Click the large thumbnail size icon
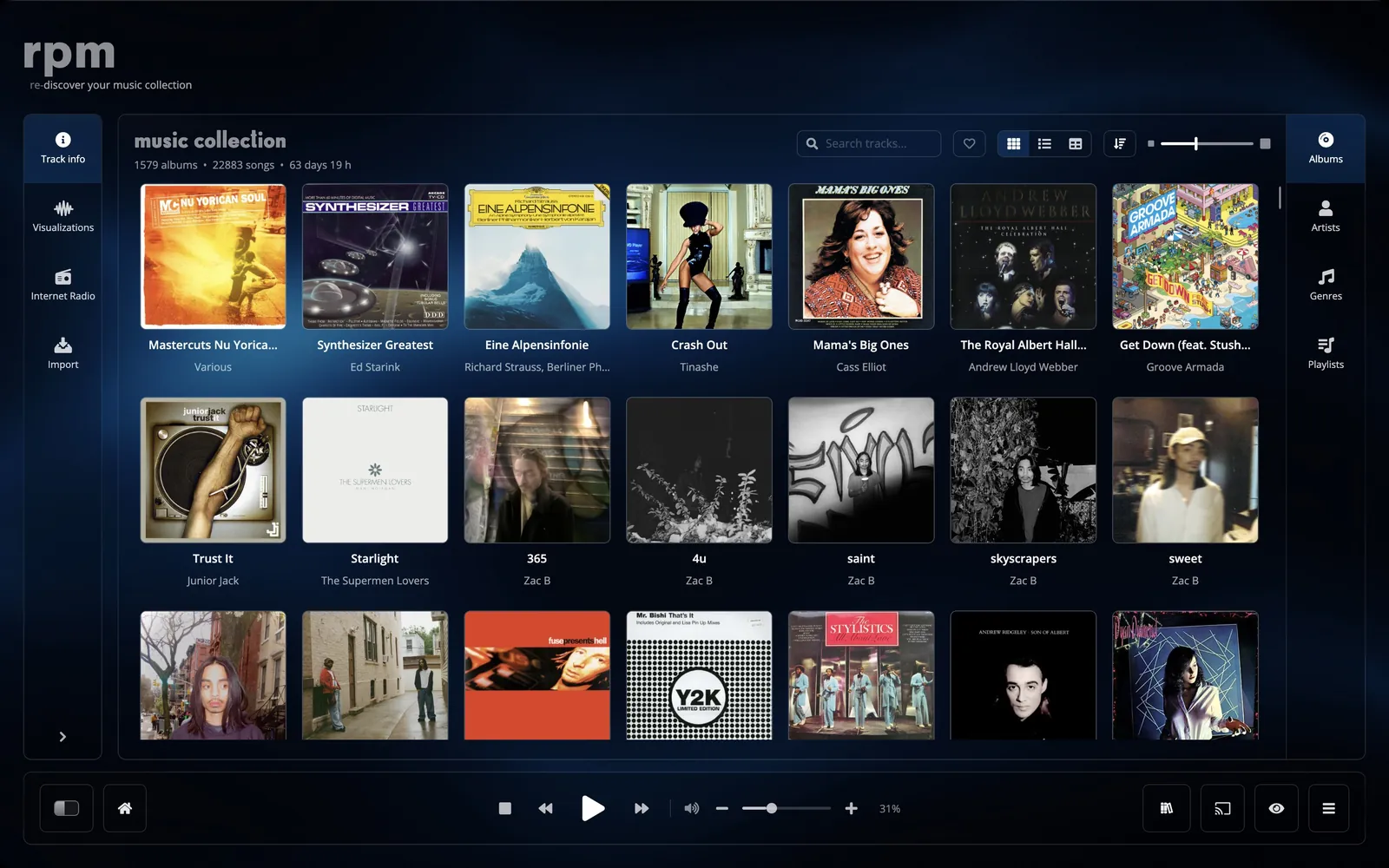This screenshot has height=868, width=1389. tap(1265, 144)
